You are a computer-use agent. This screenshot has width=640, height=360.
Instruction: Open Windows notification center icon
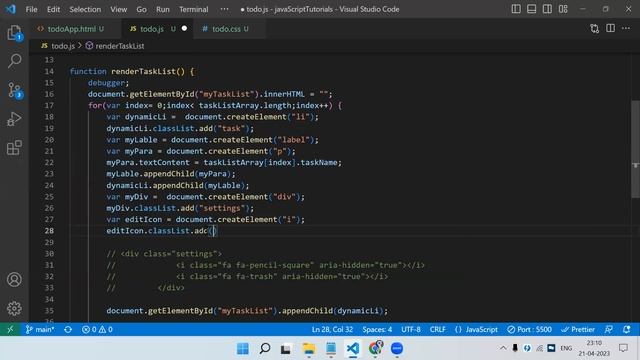(x=623, y=348)
